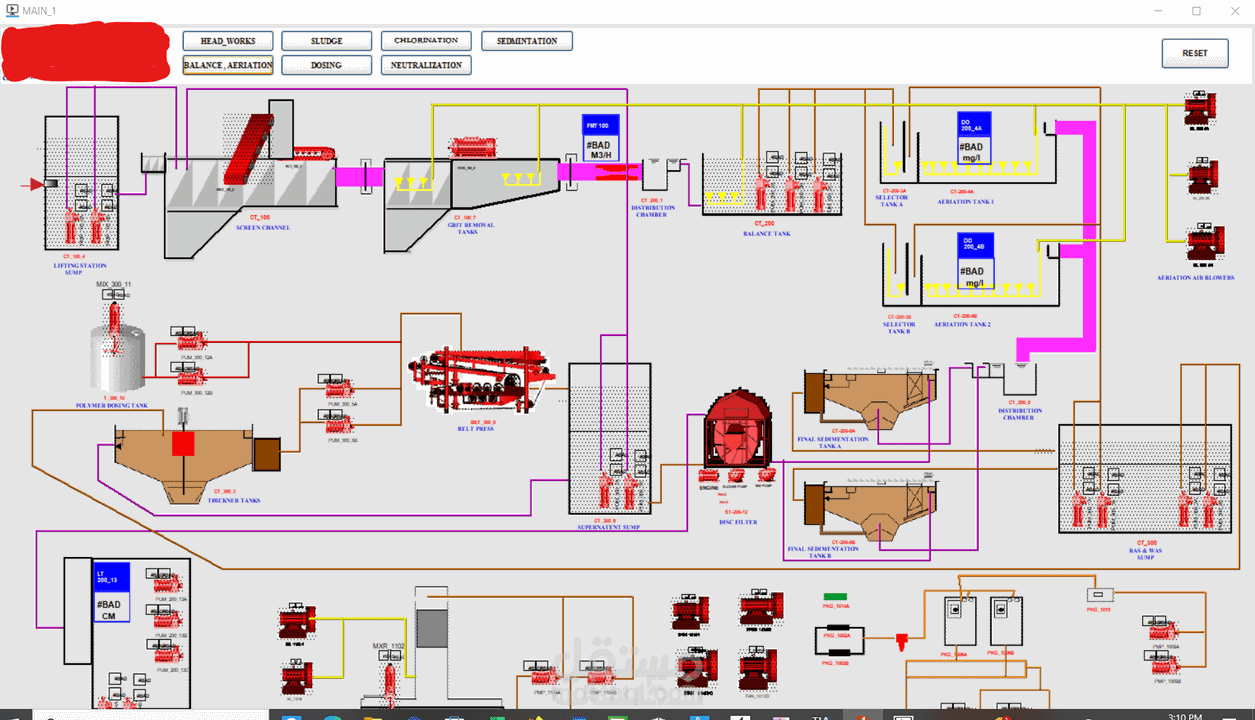Open the PKG_1004B panel
This screenshot has width=1255, height=720.
pyautogui.click(x=1005, y=620)
